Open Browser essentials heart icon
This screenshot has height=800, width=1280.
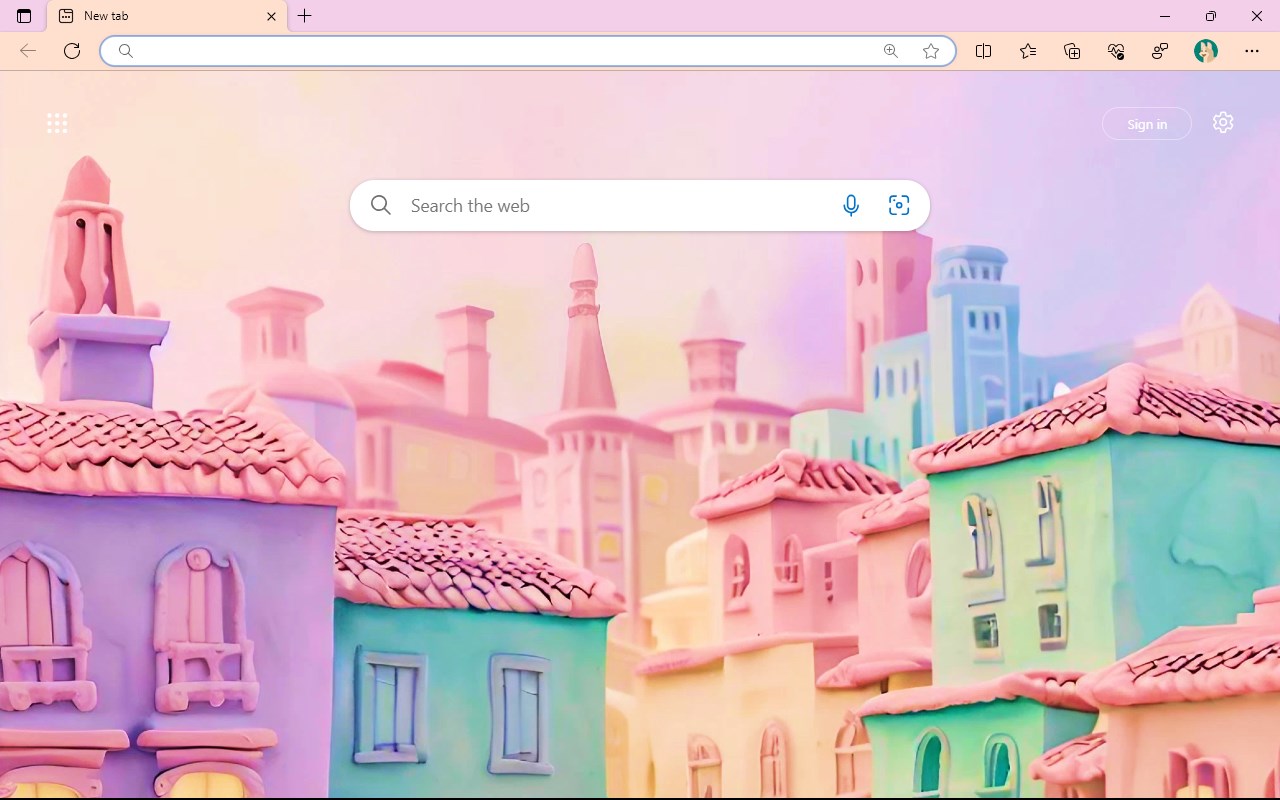click(1116, 51)
